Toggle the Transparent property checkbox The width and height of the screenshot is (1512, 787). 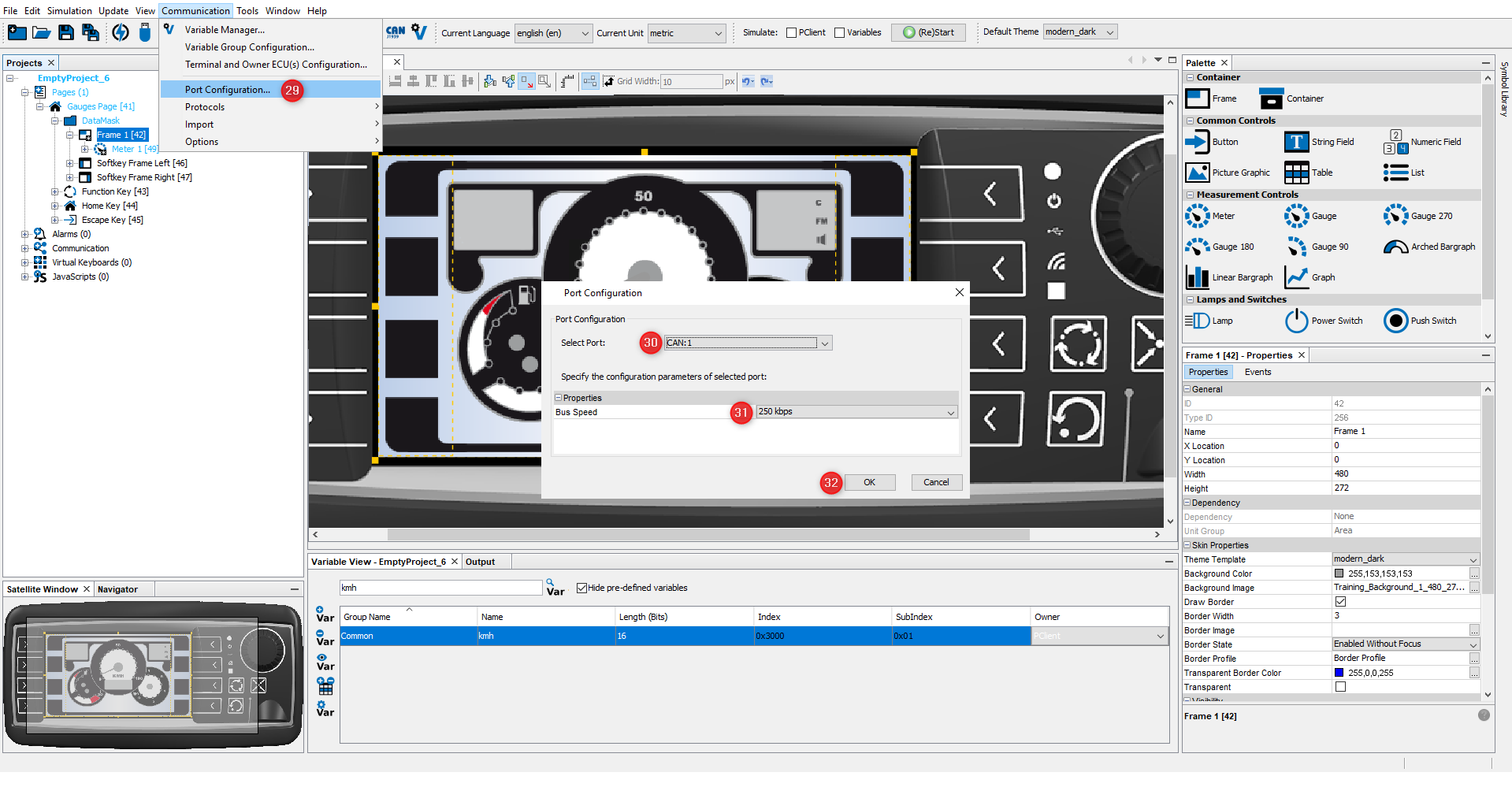pos(1340,687)
